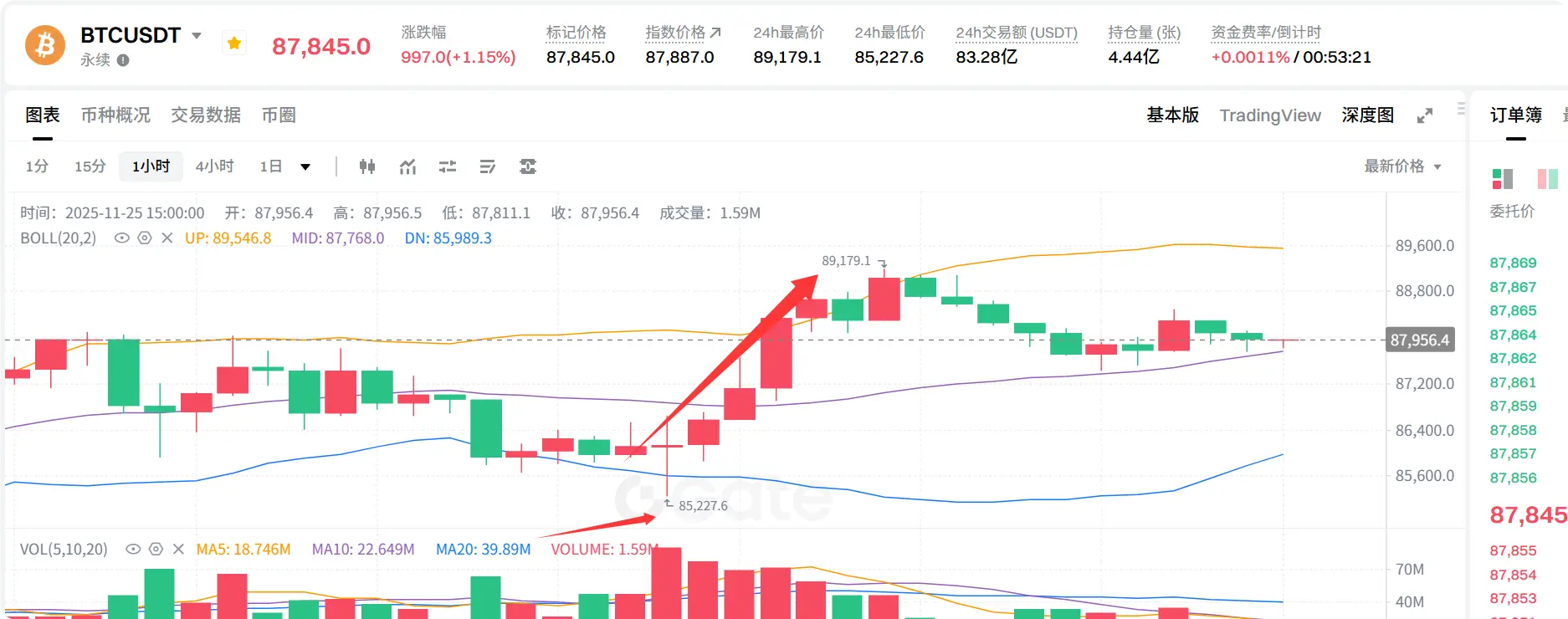Click the 24h交易额 (USDT) label
The image size is (1568, 619).
coord(1017,33)
